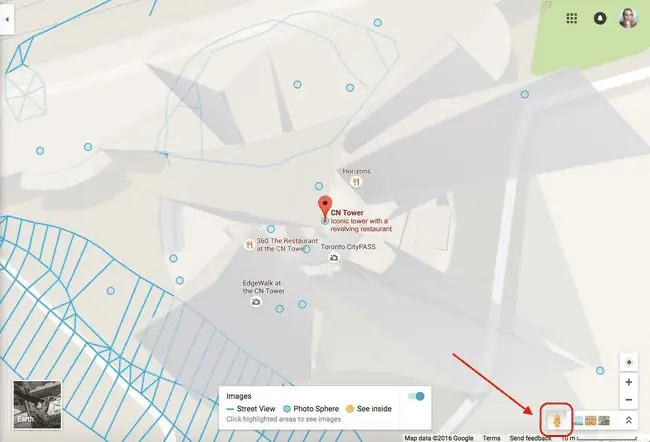This screenshot has height=442, width=650.
Task: Zoom in with the plus button
Action: click(x=628, y=382)
